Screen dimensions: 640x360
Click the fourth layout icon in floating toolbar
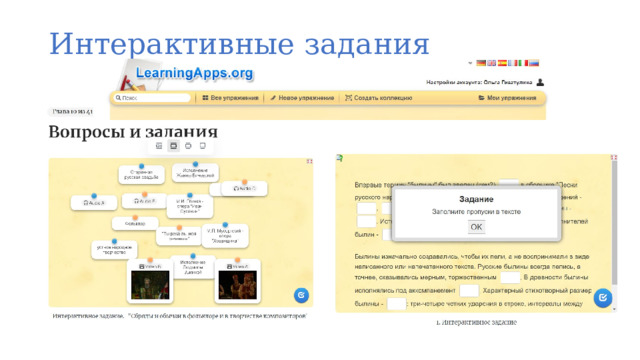click(202, 146)
